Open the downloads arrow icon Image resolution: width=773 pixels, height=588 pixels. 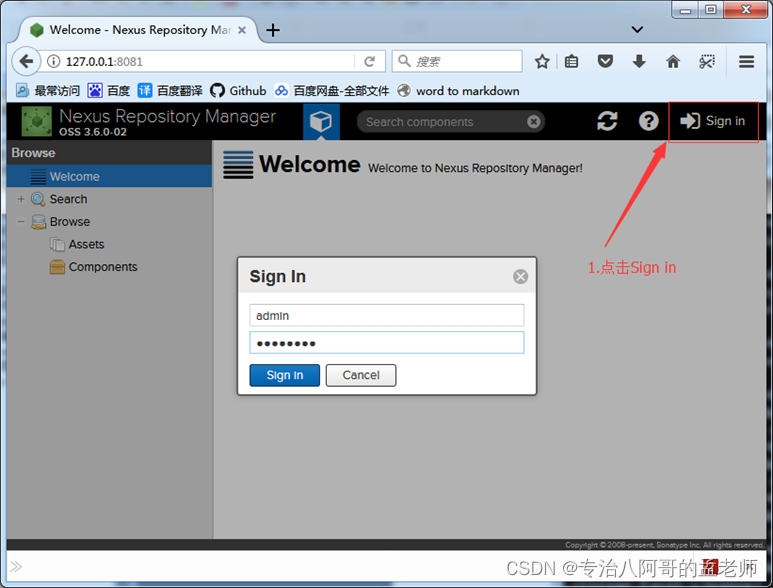(639, 62)
